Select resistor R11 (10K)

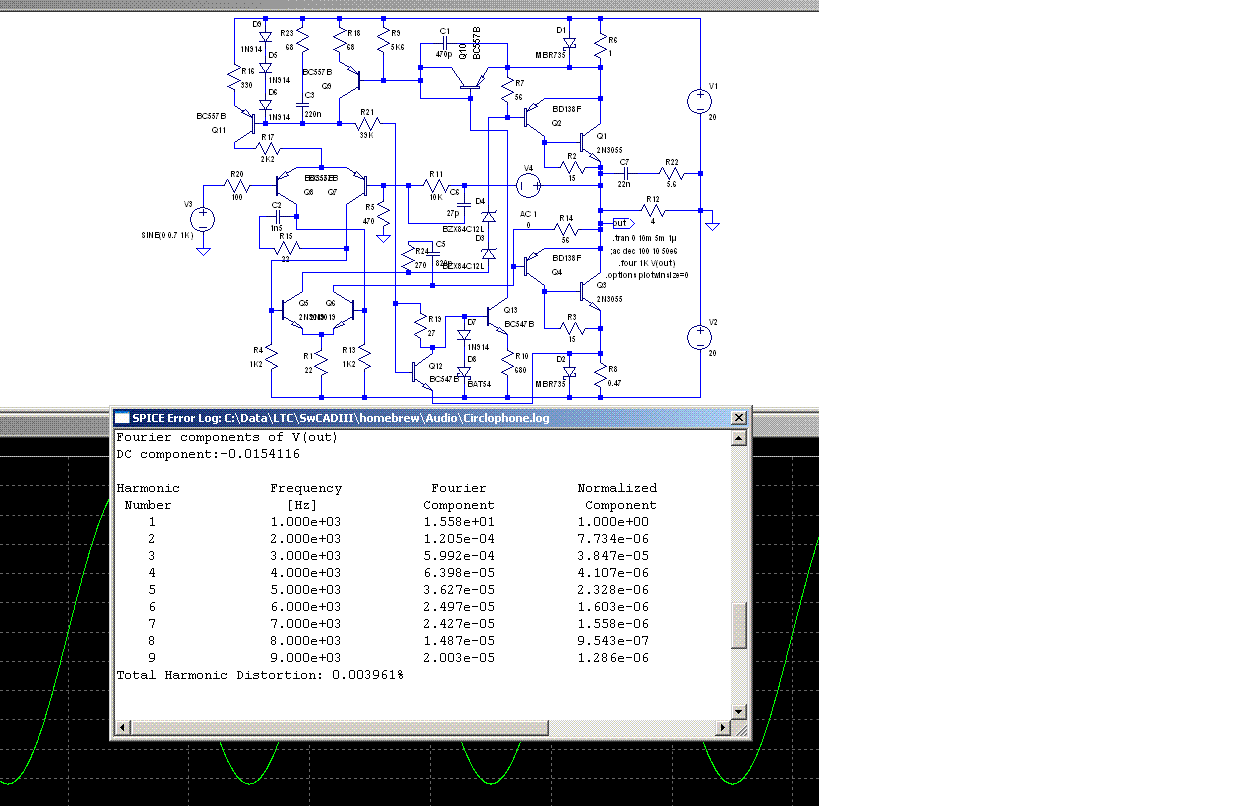435,185
